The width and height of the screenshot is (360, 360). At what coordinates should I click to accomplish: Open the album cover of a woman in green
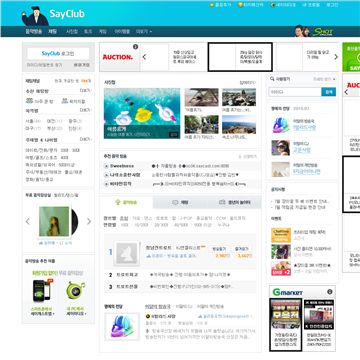pos(54,221)
